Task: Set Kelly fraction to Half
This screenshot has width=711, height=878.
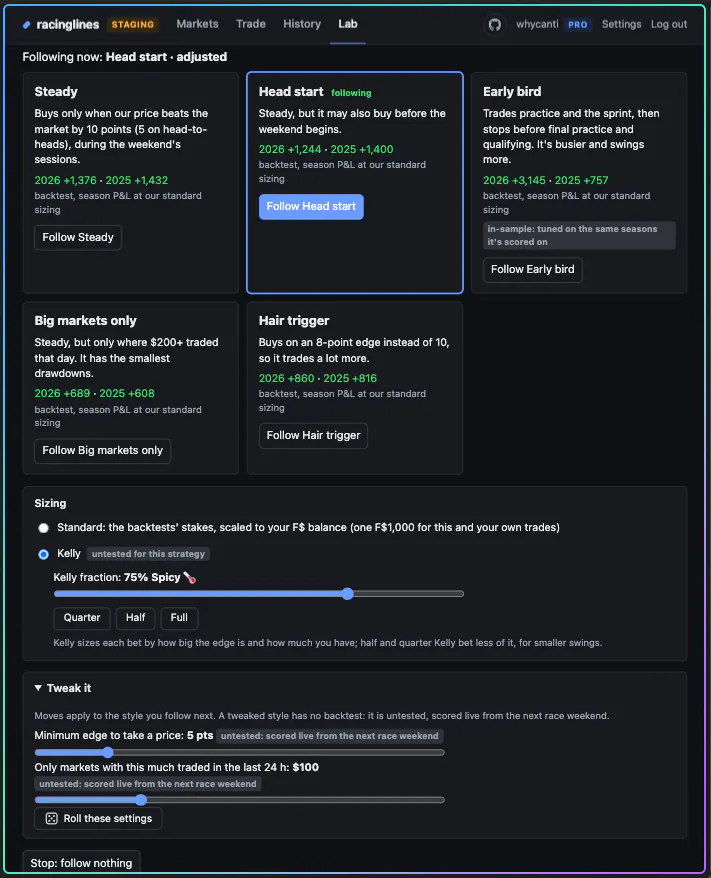Action: [135, 618]
